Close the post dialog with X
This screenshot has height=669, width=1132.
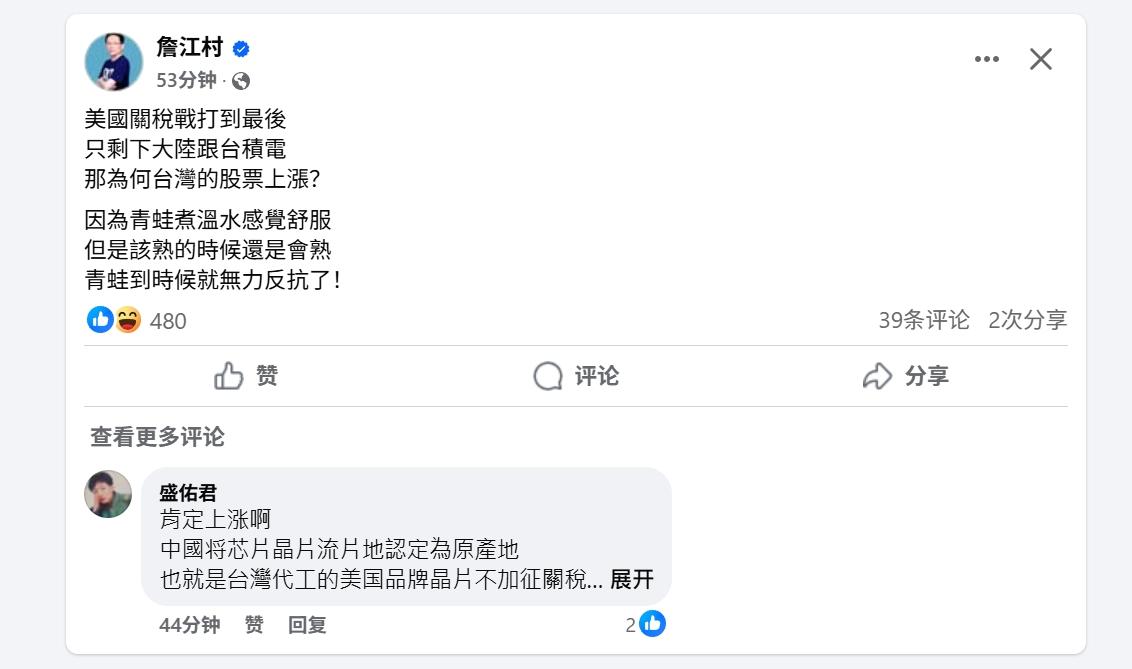[1041, 59]
